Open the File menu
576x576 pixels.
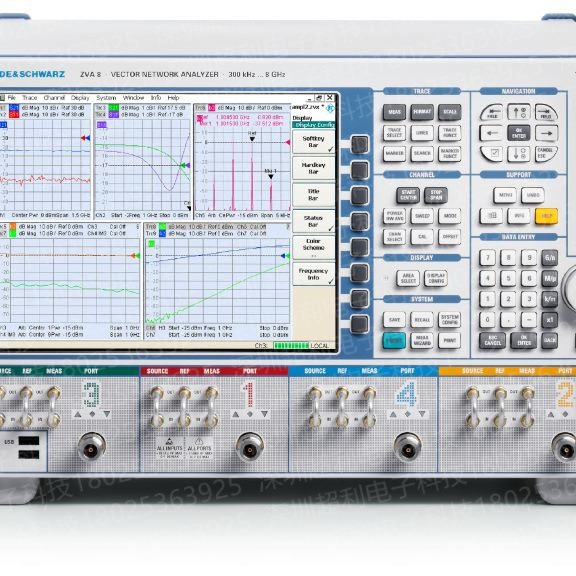tap(12, 98)
